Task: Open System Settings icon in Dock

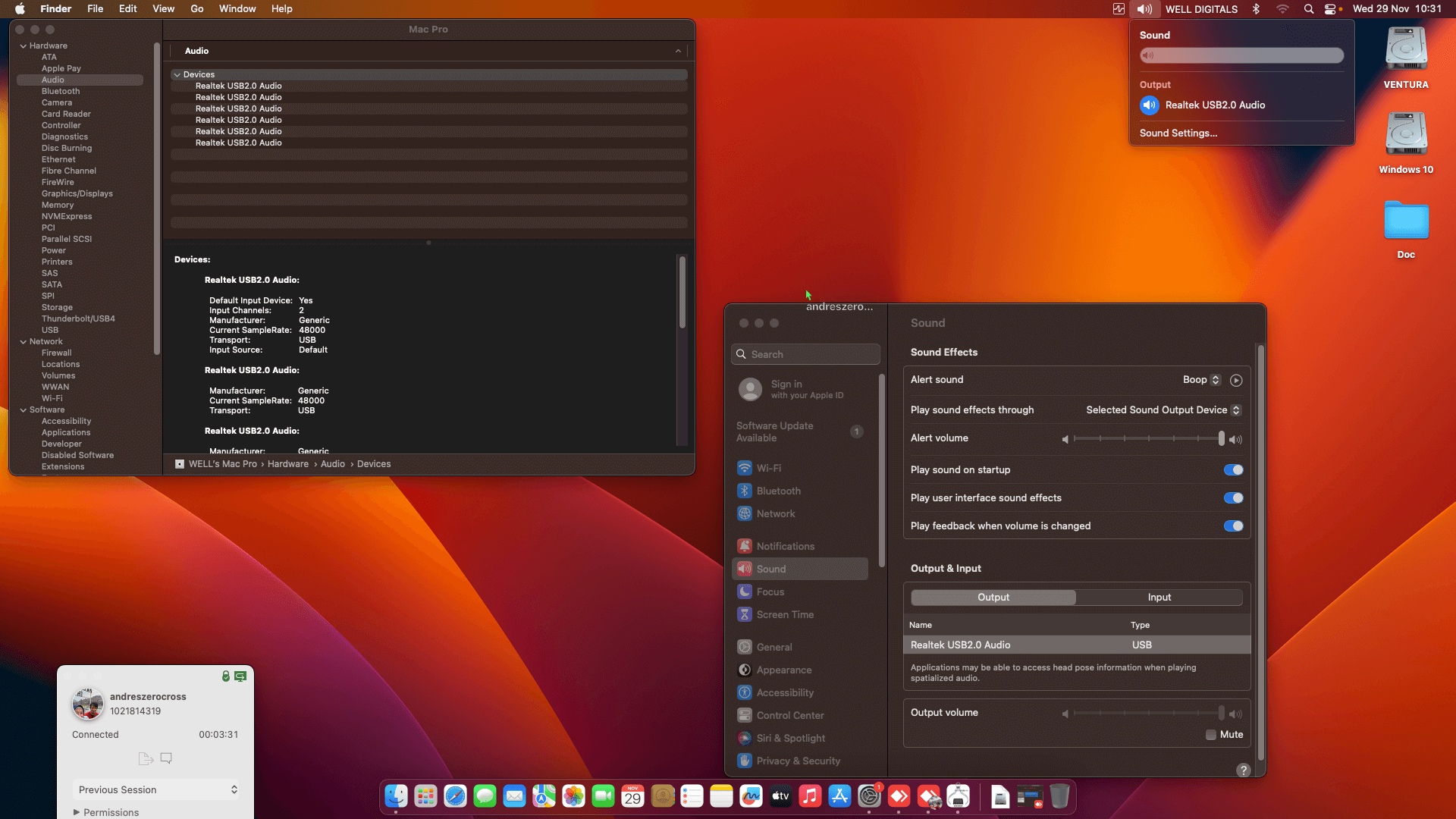Action: pos(869,796)
